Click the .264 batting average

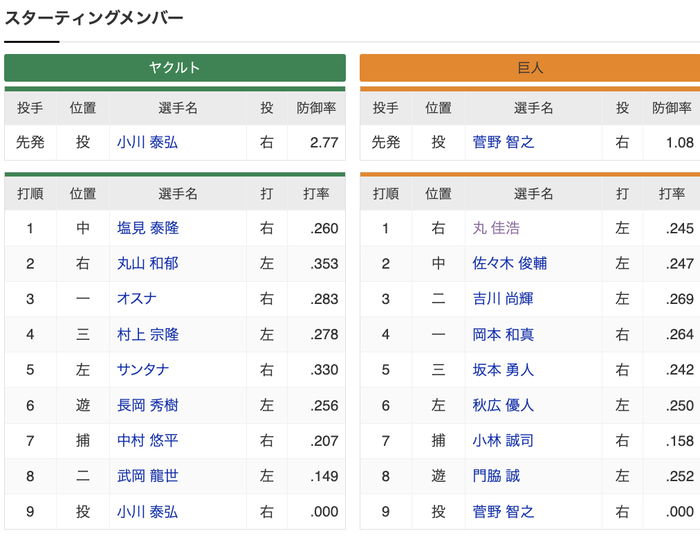pyautogui.click(x=679, y=335)
